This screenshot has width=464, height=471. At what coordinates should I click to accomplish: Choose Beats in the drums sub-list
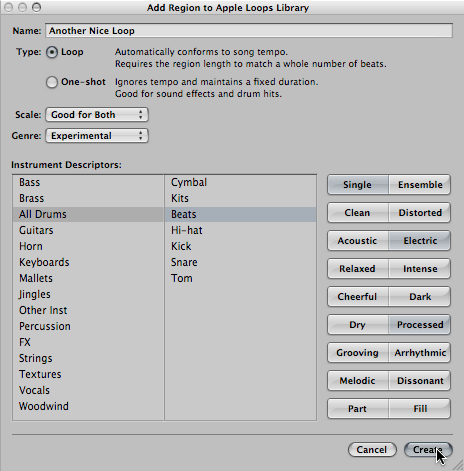[240, 214]
